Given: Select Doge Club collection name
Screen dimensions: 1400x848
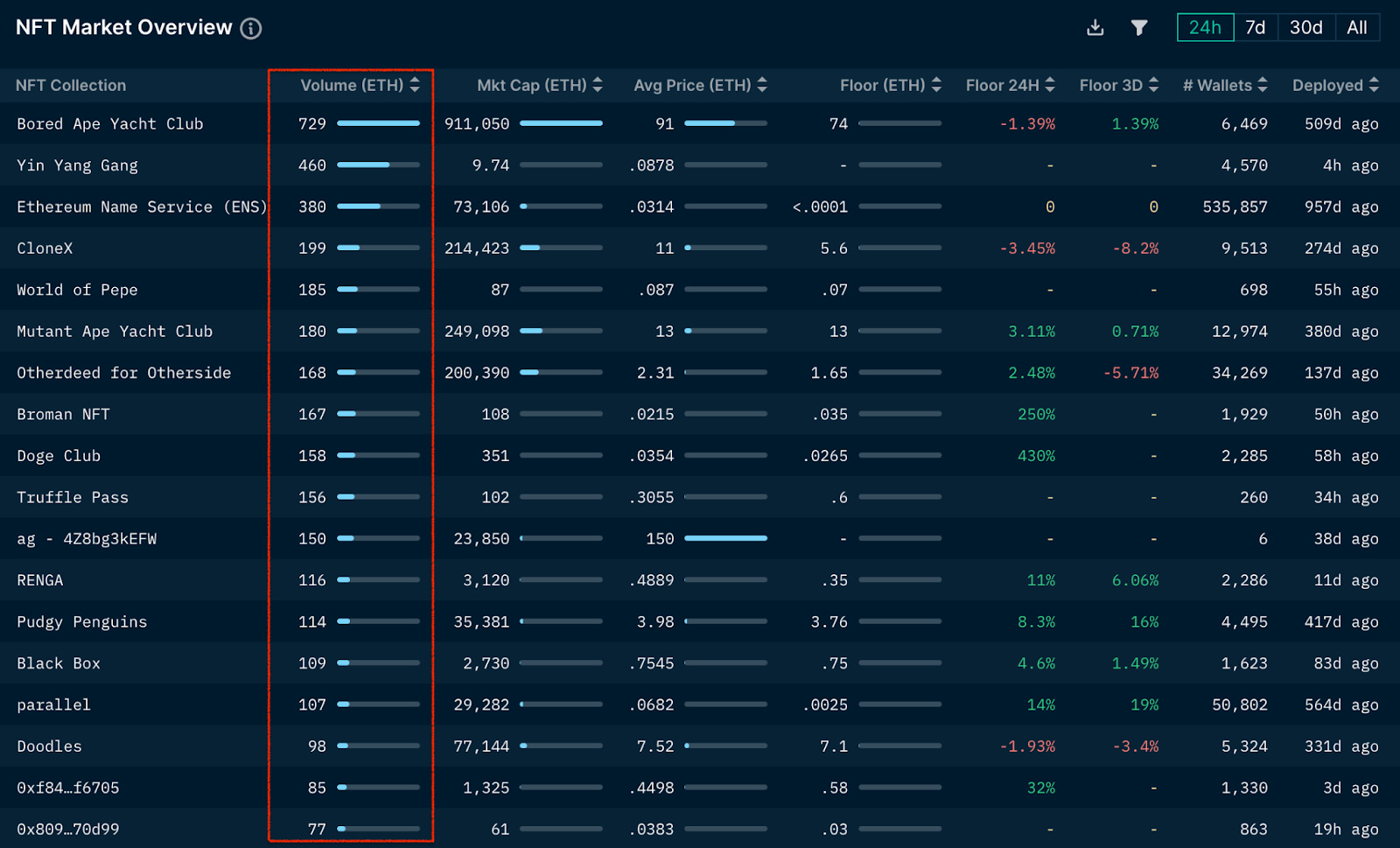Looking at the screenshot, I should [59, 456].
